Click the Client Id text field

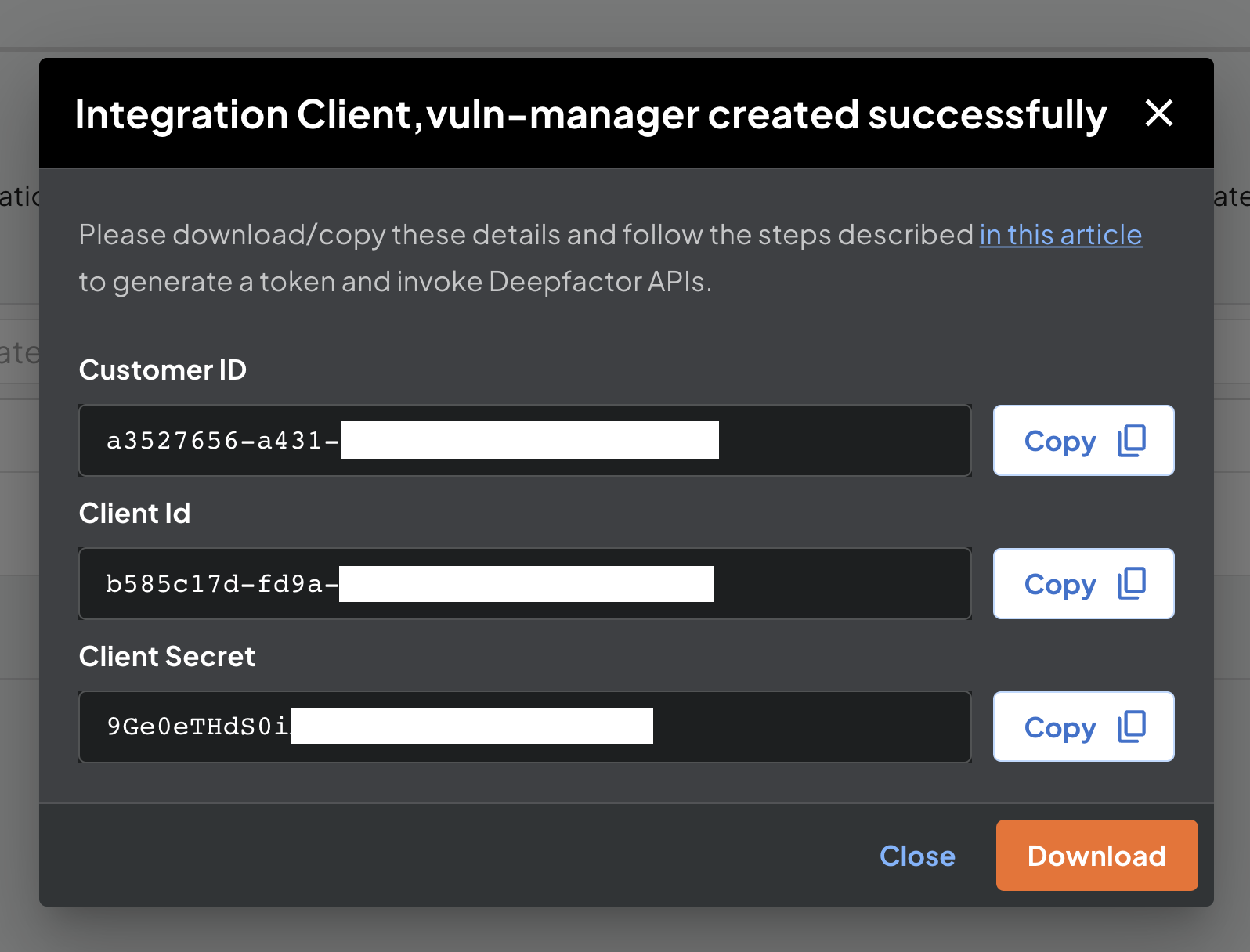pyautogui.click(x=525, y=583)
